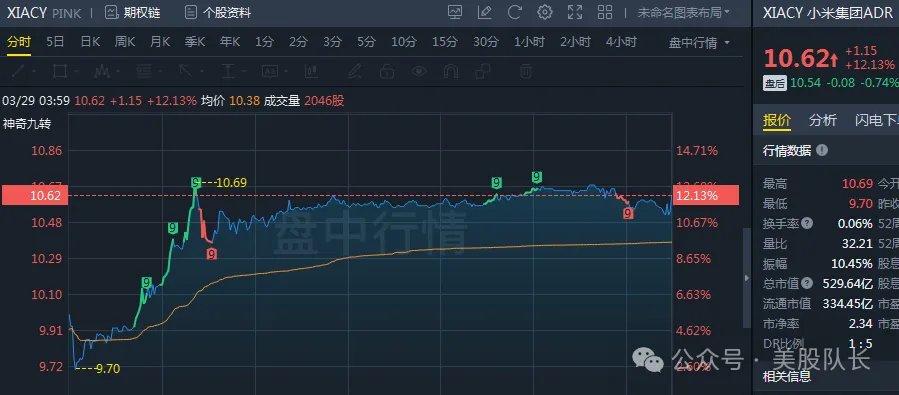The width and height of the screenshot is (899, 395).
Task: Select the wave pattern drawing tool
Action: pos(101,71)
